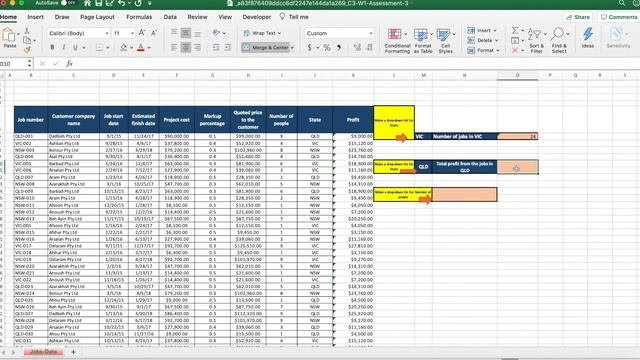Click the Redo icon in the title bar
The width and height of the screenshot is (640, 360).
(x=138, y=3)
